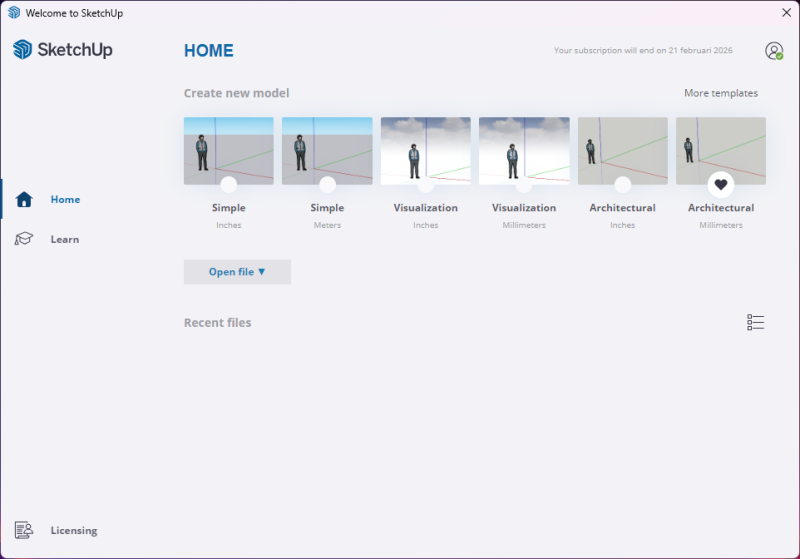Click the Learn graduation cap icon
The height and width of the screenshot is (559, 800).
25,239
